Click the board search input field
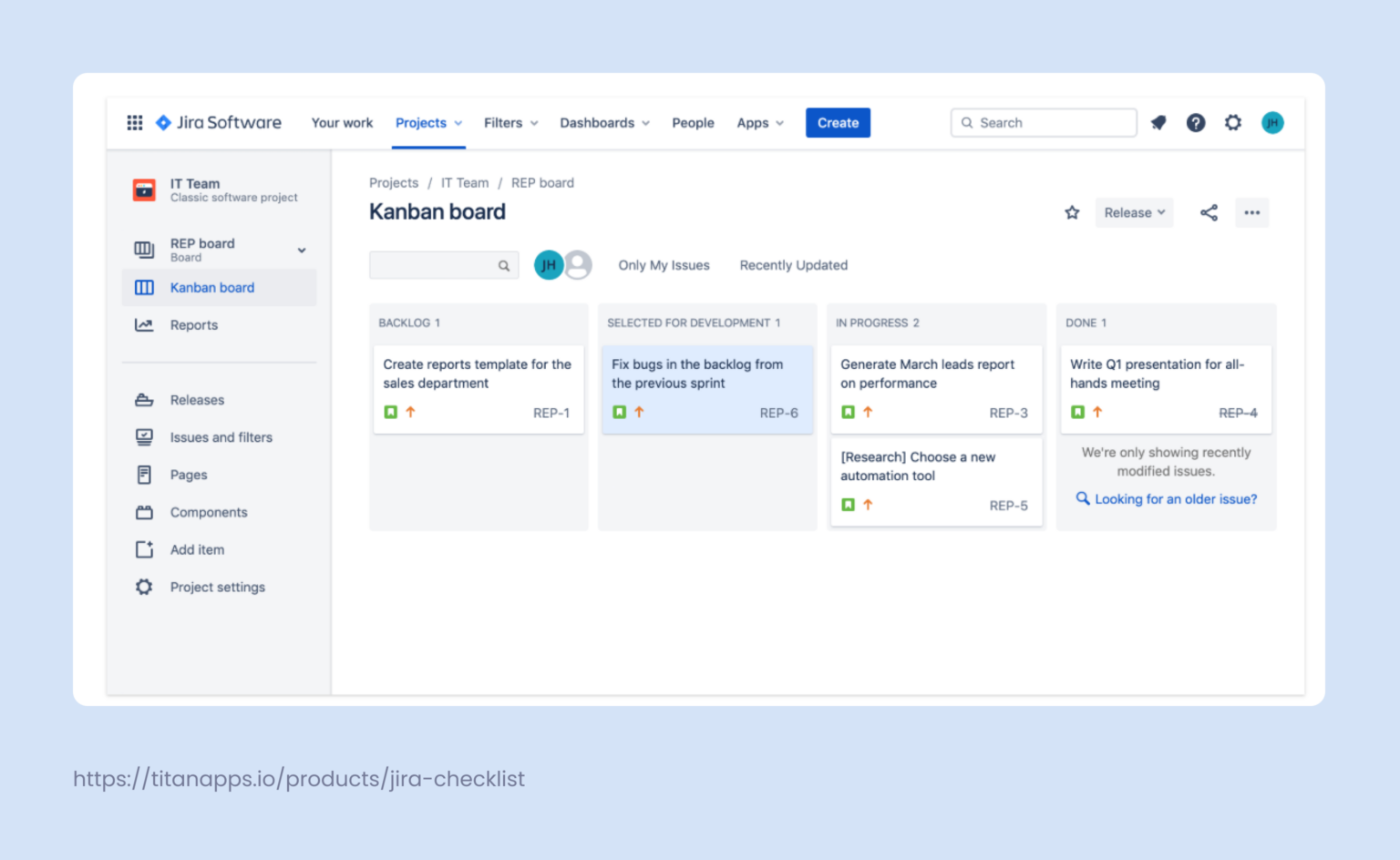 (437, 265)
